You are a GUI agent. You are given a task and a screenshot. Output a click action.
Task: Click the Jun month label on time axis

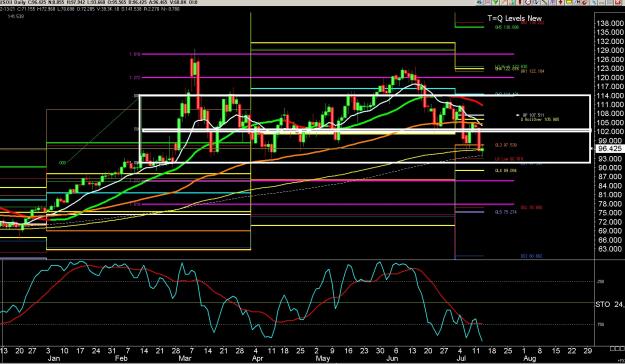(391, 358)
